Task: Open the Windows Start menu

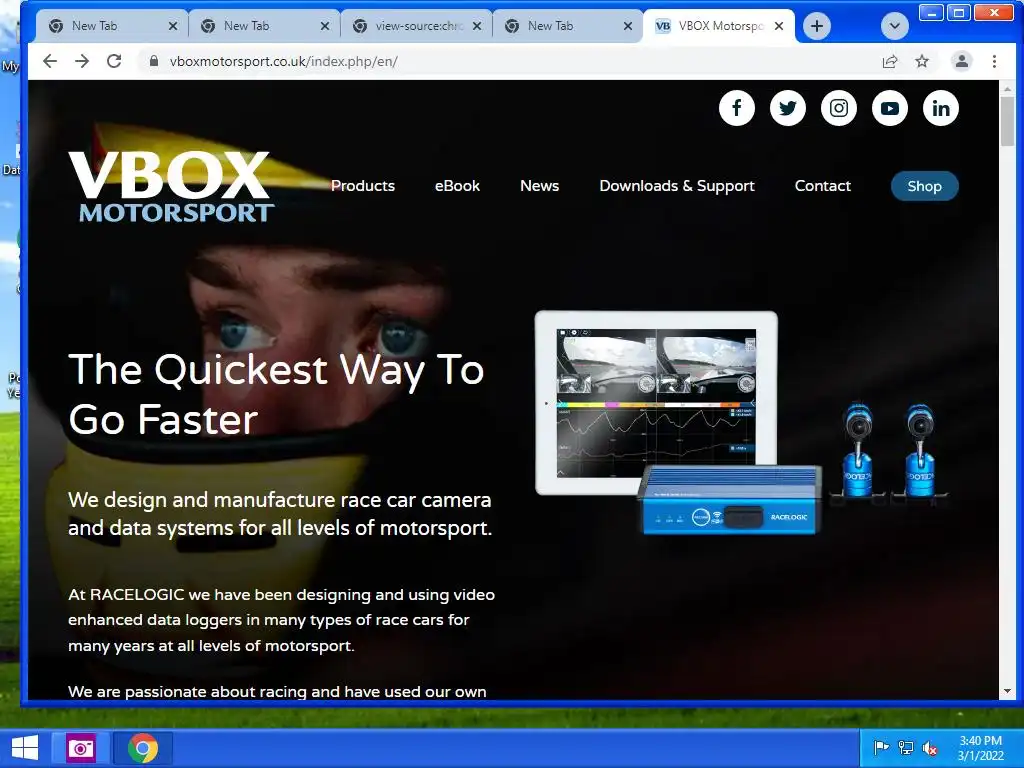Action: [x=25, y=748]
